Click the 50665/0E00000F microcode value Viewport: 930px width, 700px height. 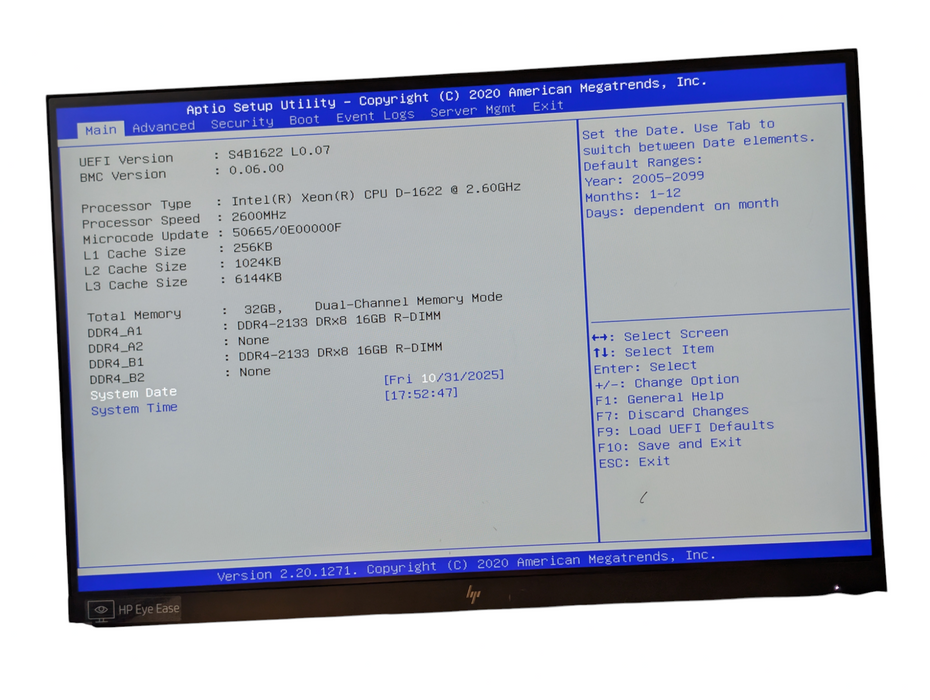286,230
